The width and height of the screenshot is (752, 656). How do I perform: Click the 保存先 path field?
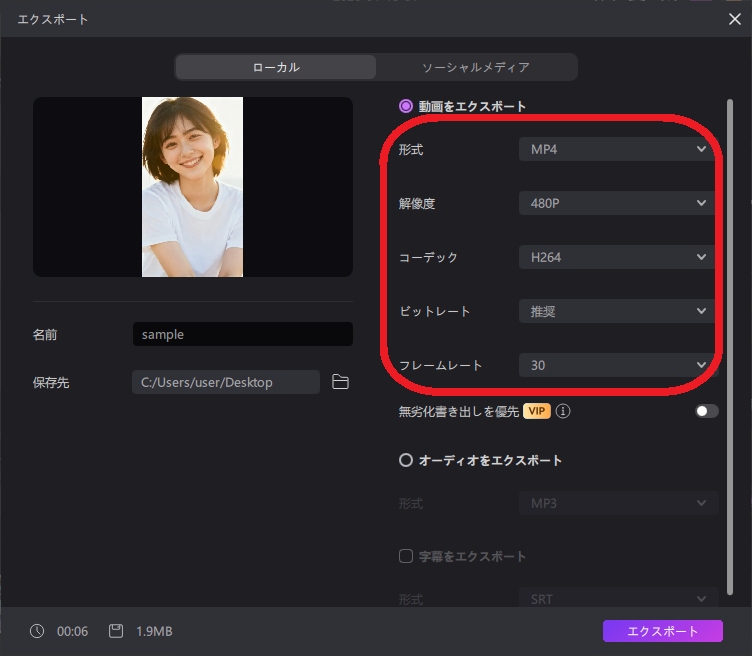point(226,382)
